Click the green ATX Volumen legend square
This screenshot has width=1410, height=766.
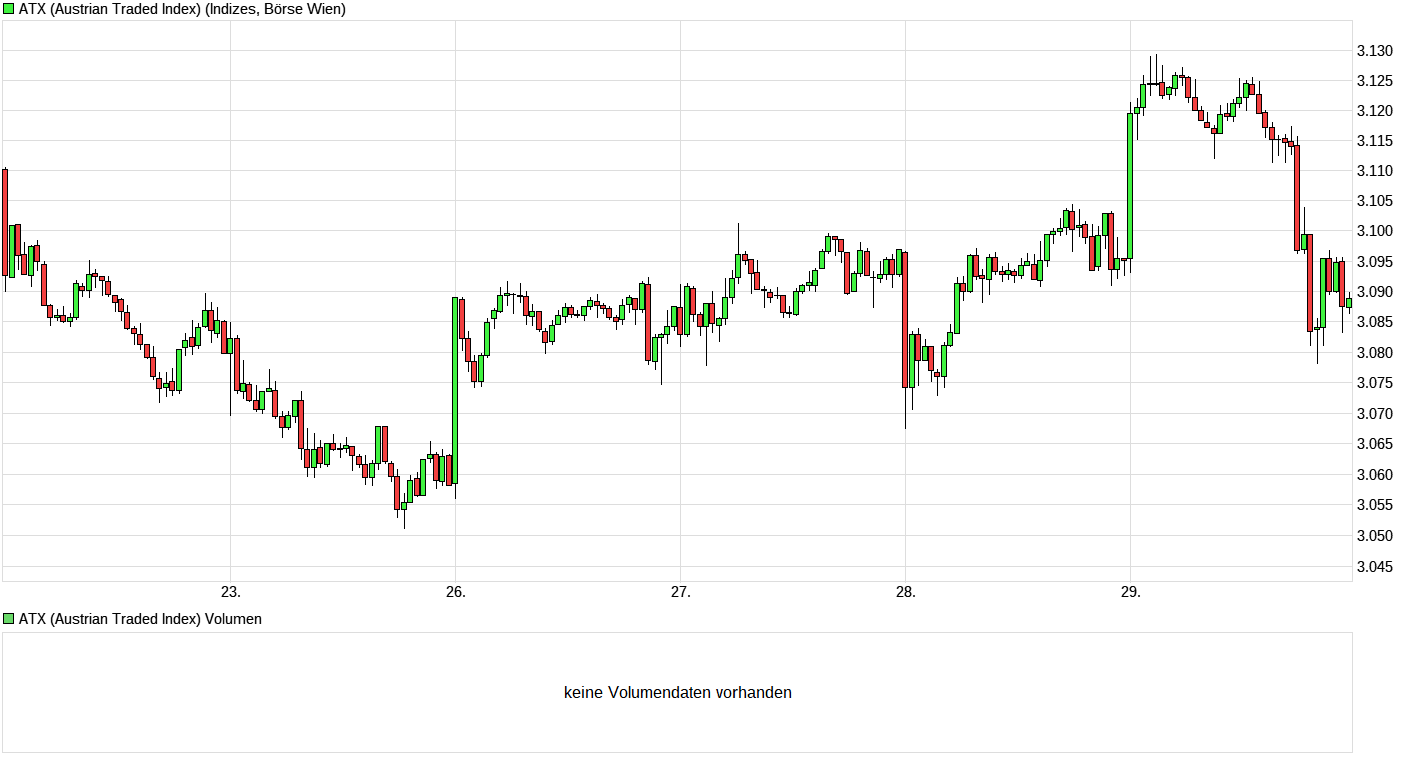click(x=9, y=619)
